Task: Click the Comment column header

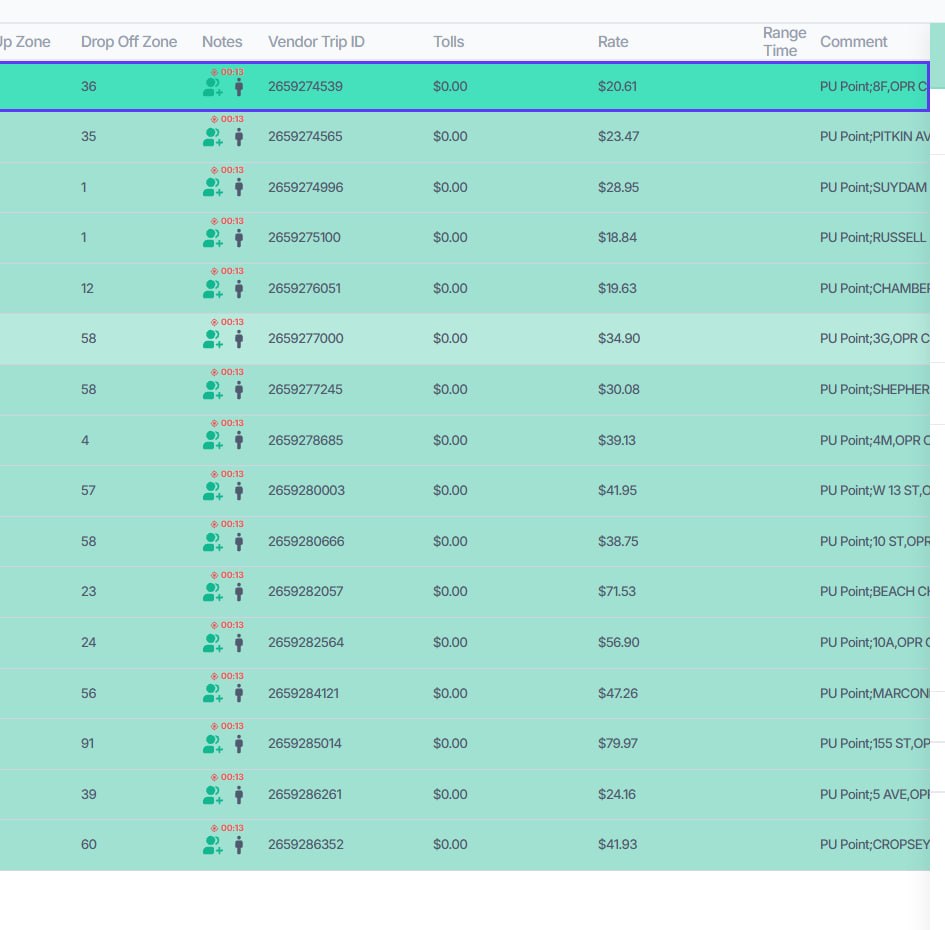Action: pos(853,42)
